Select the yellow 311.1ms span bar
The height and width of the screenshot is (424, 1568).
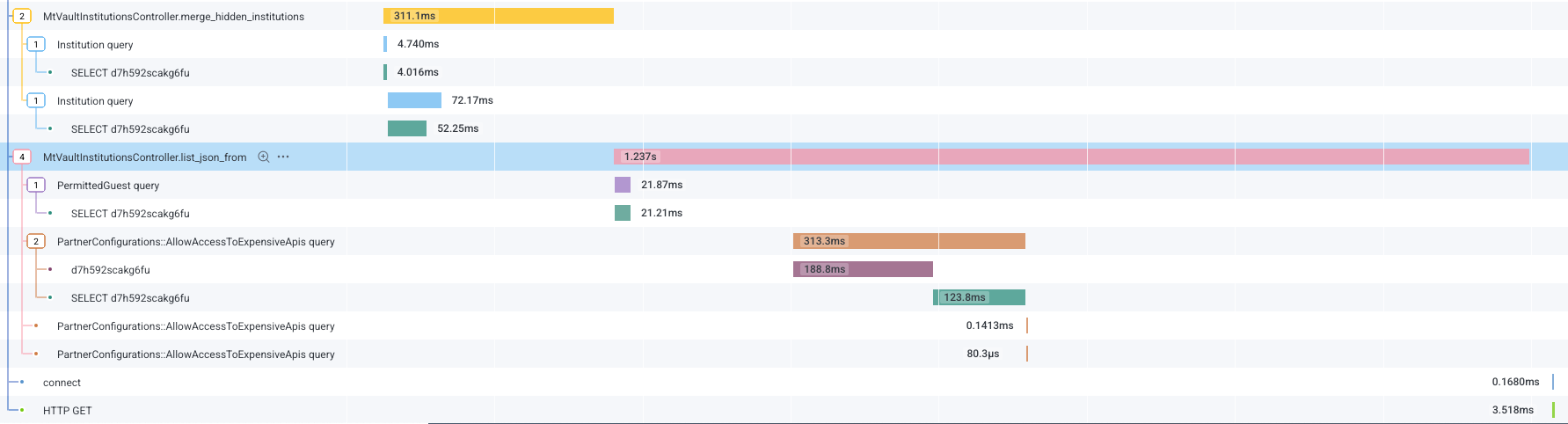click(498, 16)
